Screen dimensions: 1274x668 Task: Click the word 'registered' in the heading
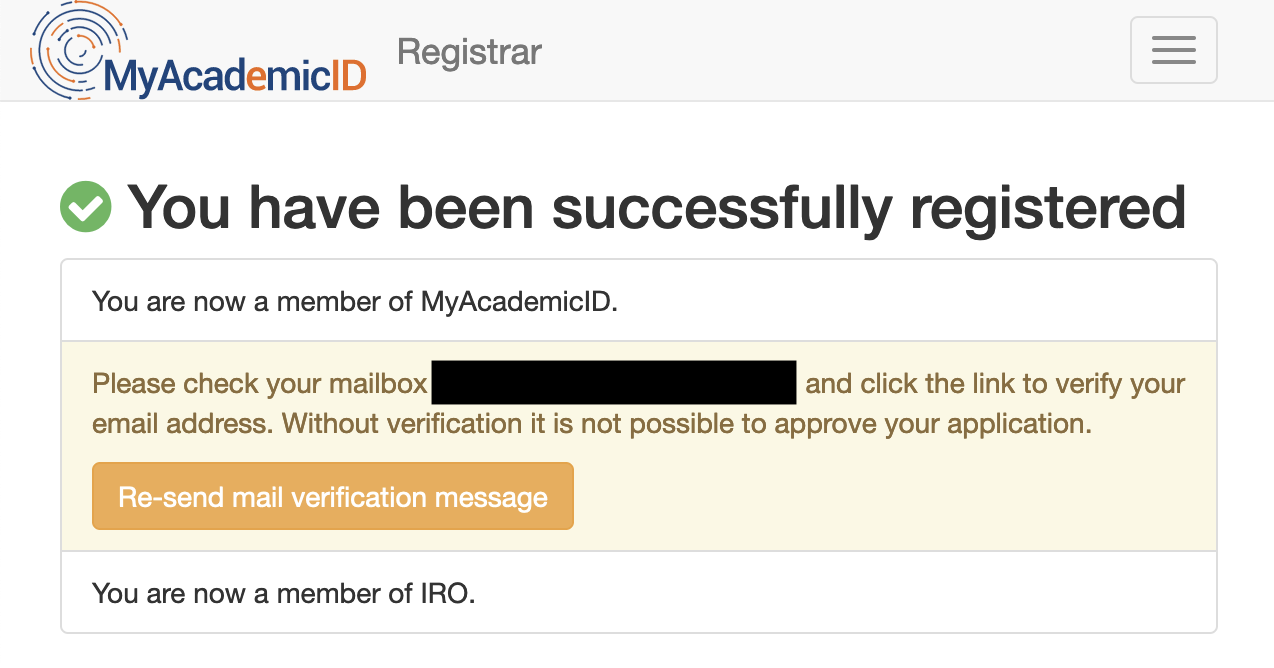click(x=1048, y=207)
